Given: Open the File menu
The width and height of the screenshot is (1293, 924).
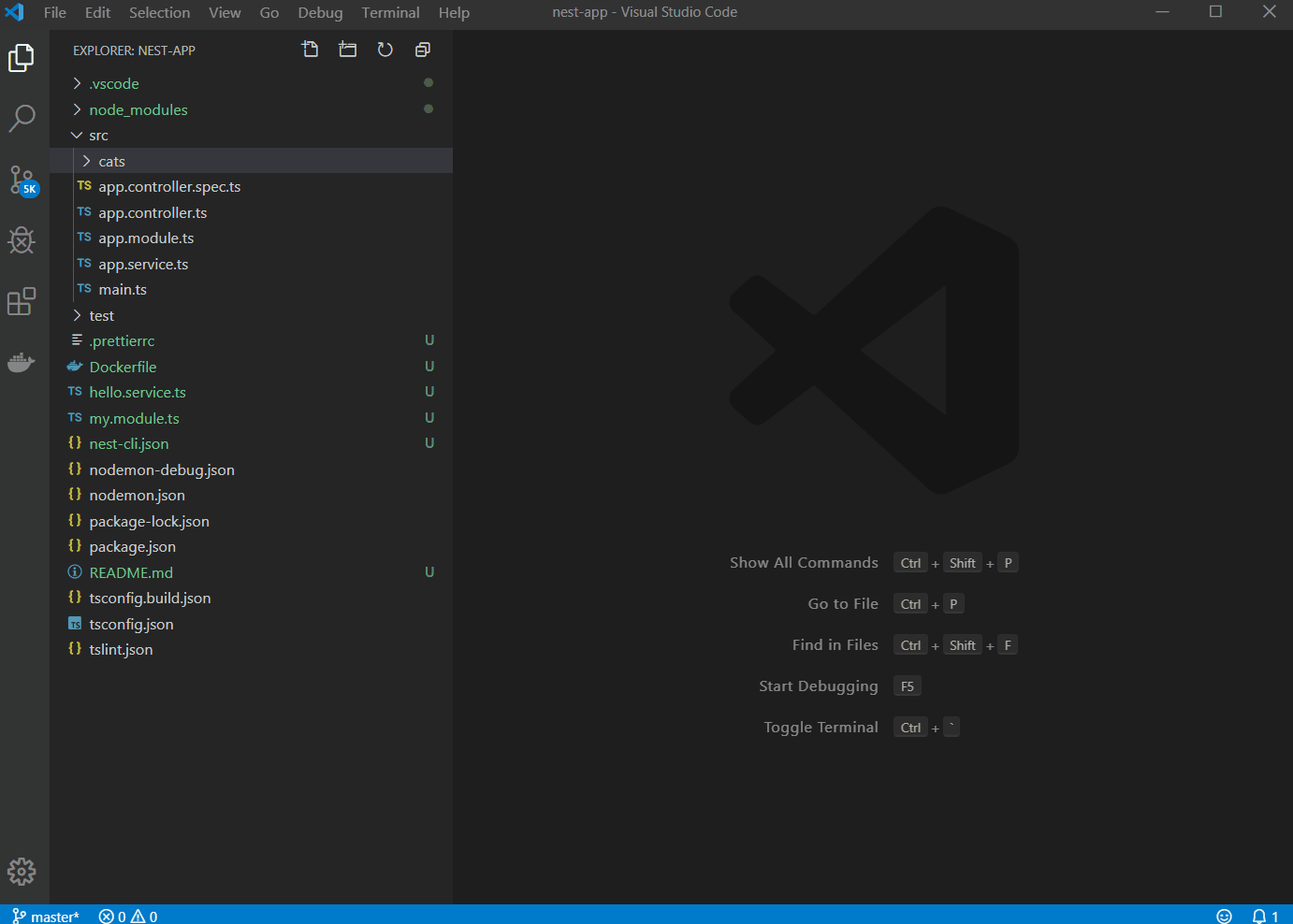Looking at the screenshot, I should click(x=55, y=12).
